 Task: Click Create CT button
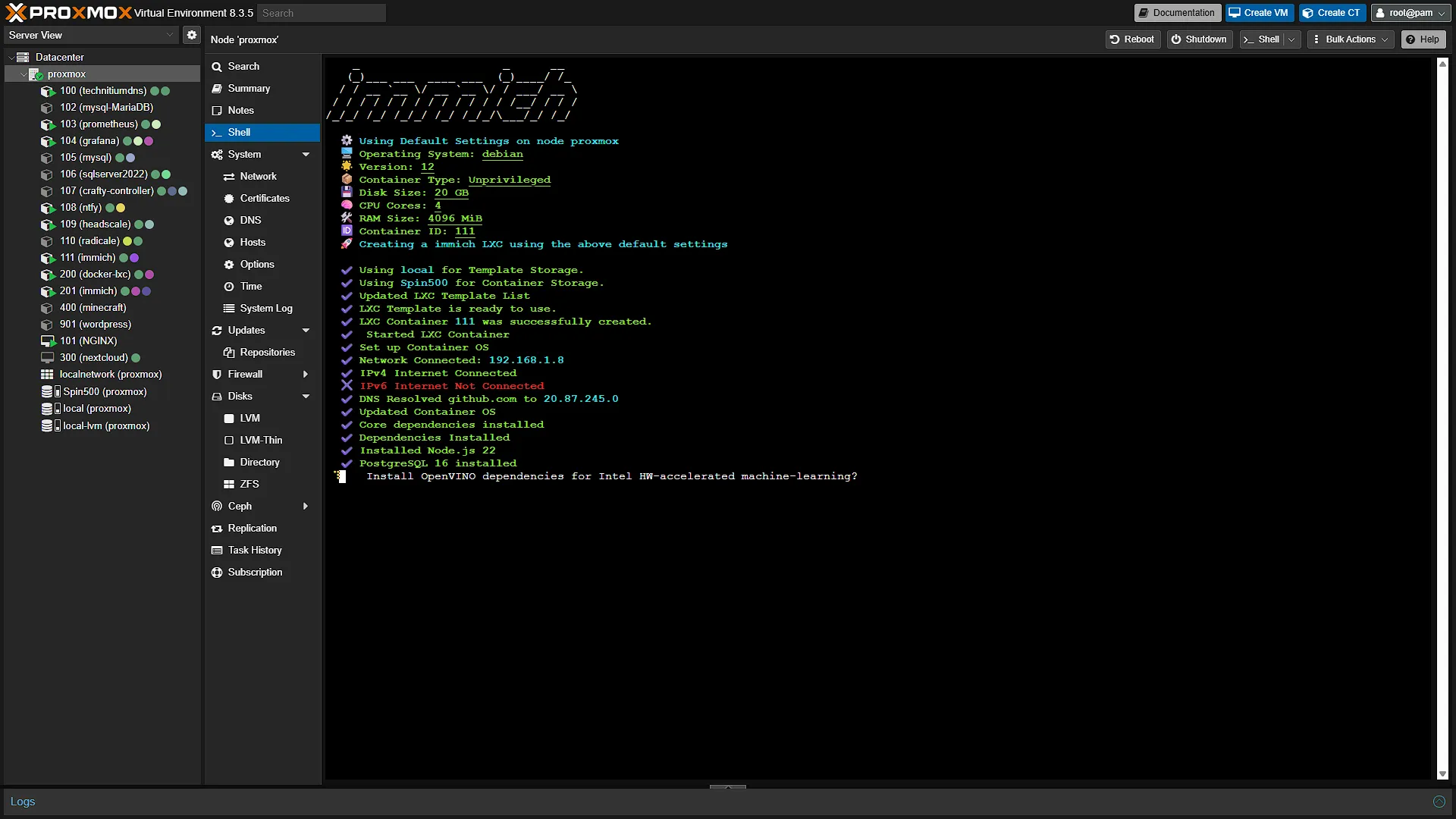(x=1332, y=13)
